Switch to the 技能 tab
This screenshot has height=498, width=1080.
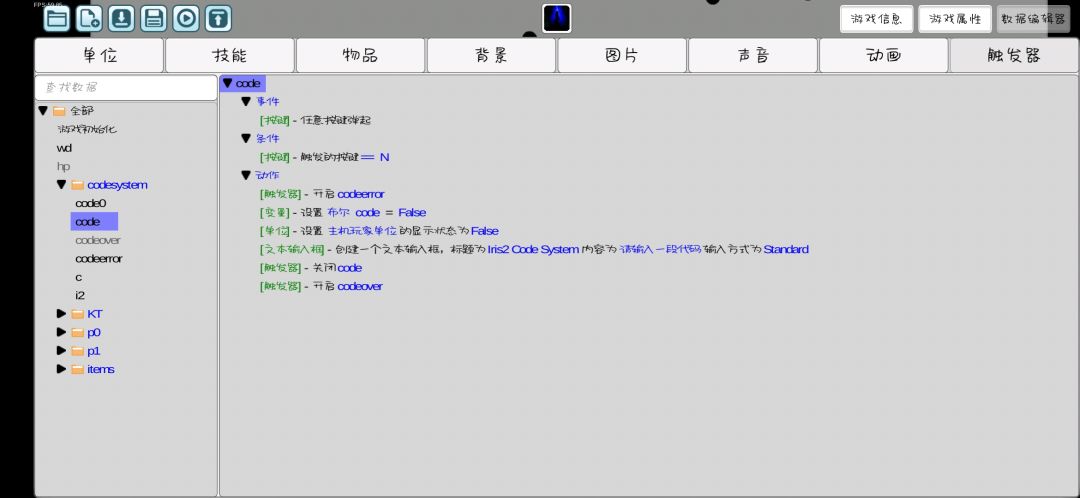coord(230,55)
